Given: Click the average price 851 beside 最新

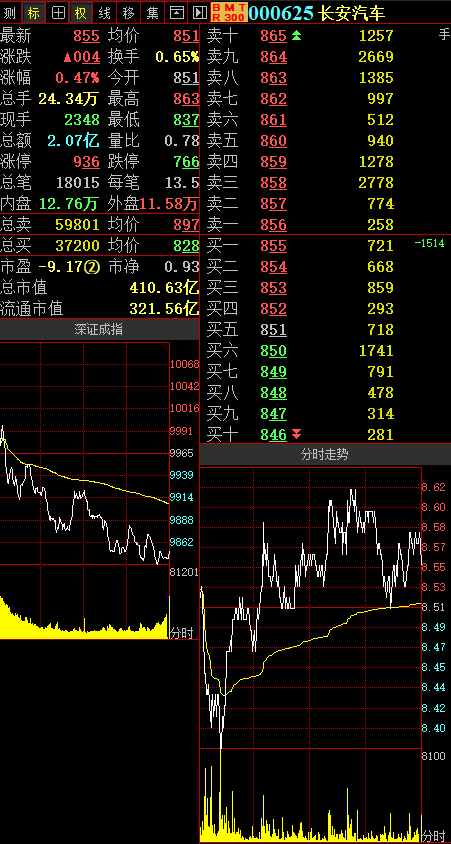Looking at the screenshot, I should pos(186,36).
